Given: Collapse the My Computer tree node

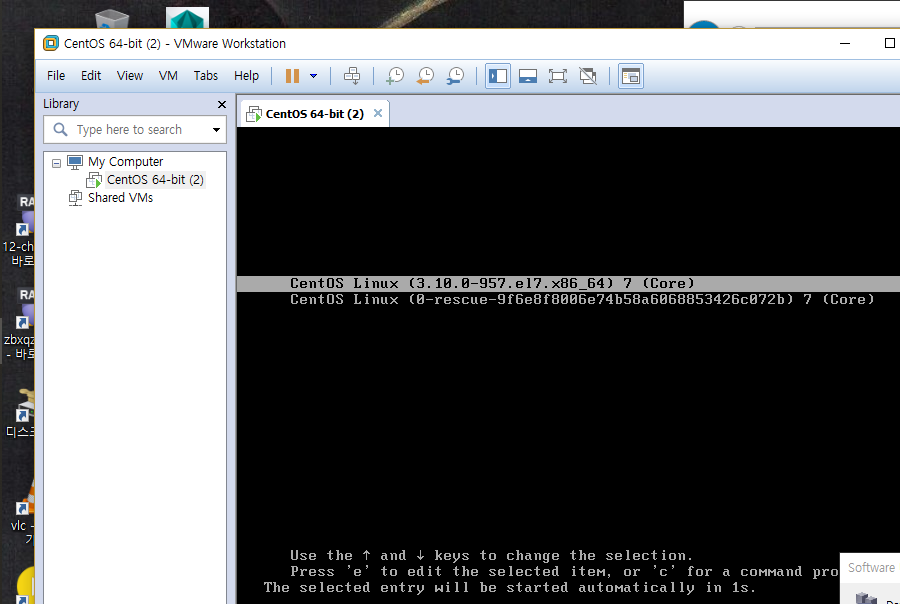Looking at the screenshot, I should coord(56,163).
